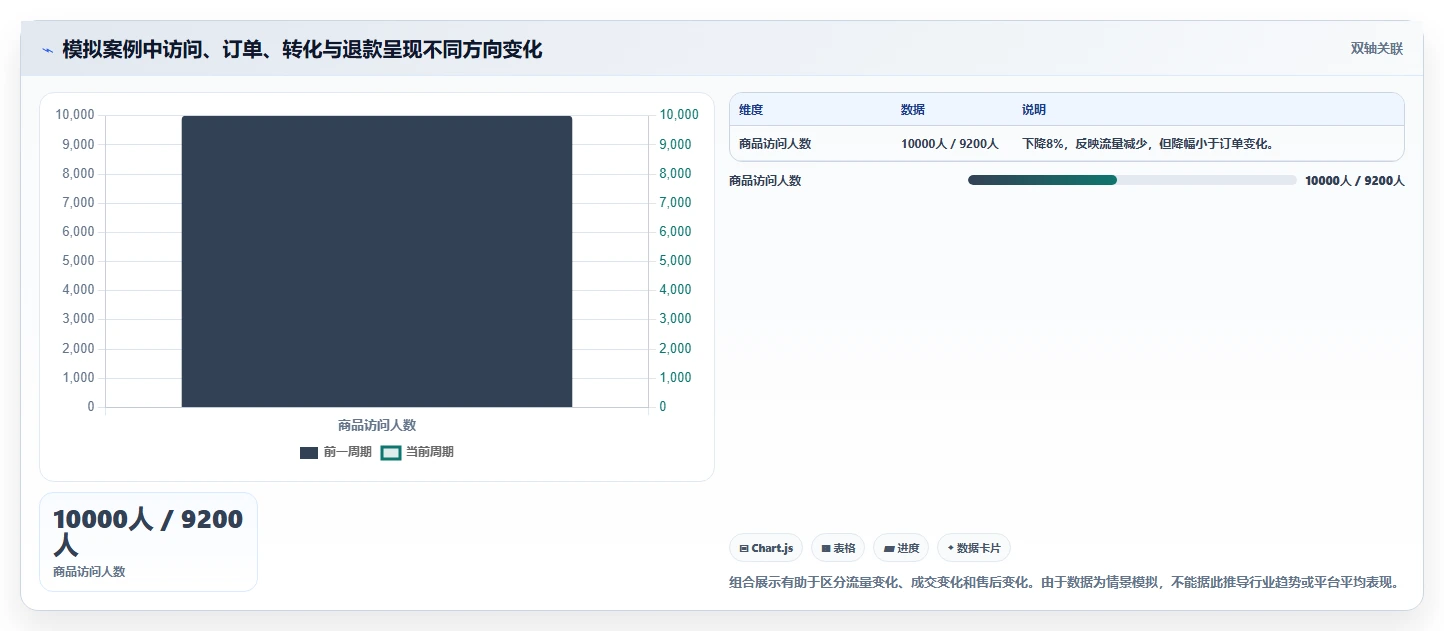The image size is (1444, 631).
Task: Click the x-axis label 商品访问人数
Action: [377, 425]
